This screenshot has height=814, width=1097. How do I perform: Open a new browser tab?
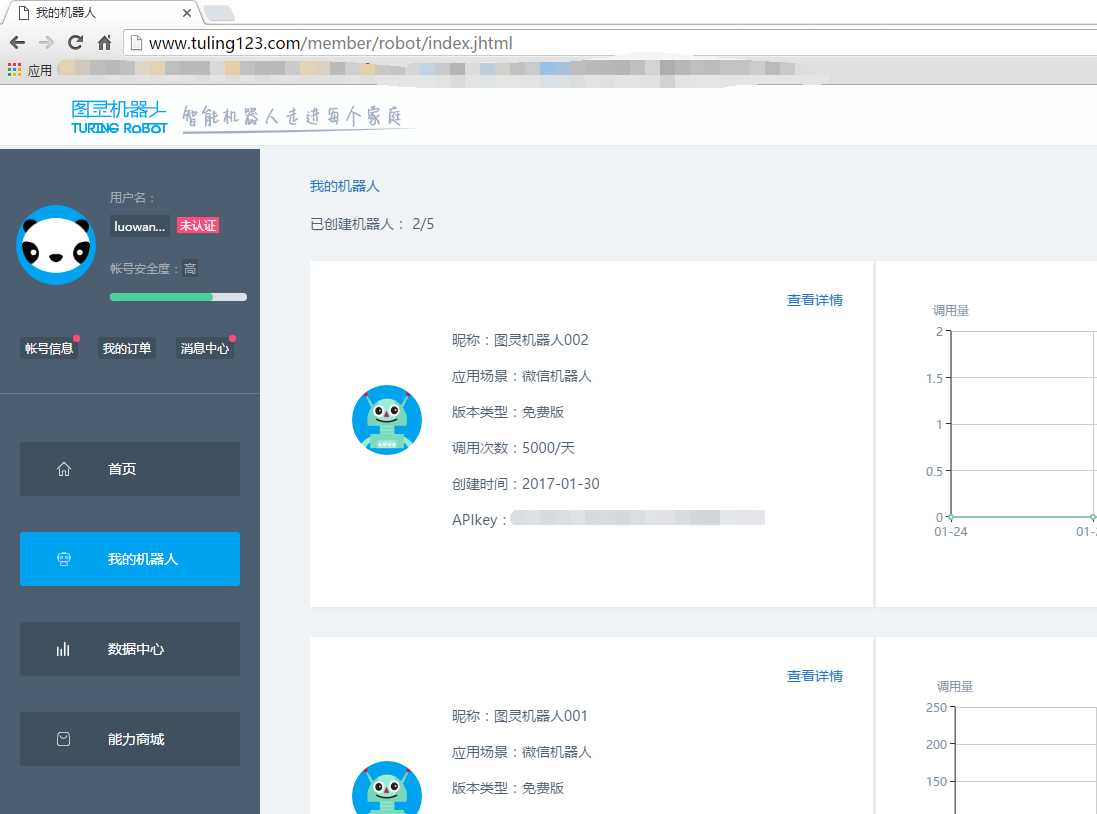click(218, 13)
